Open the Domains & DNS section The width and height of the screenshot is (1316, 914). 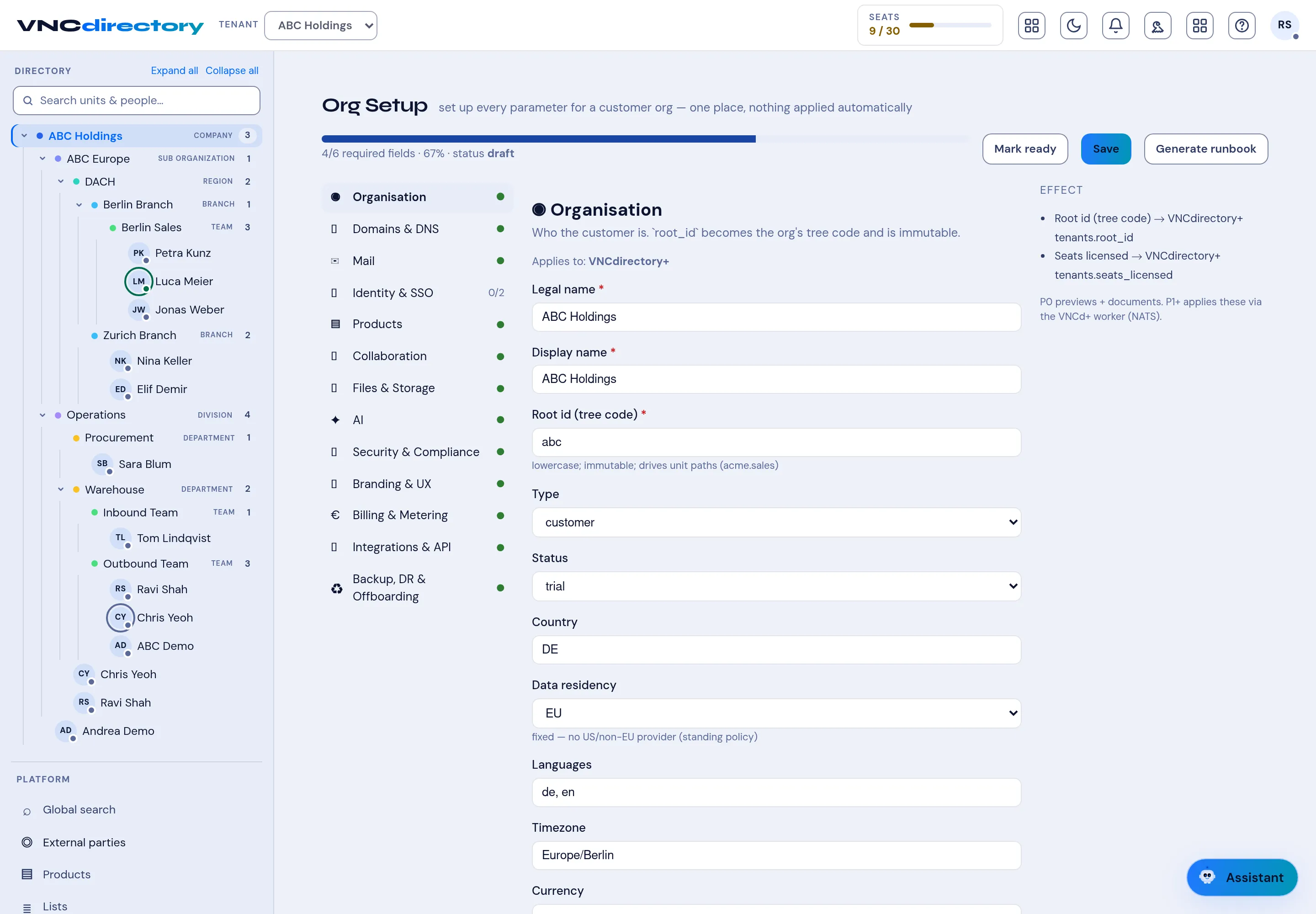[x=418, y=228]
